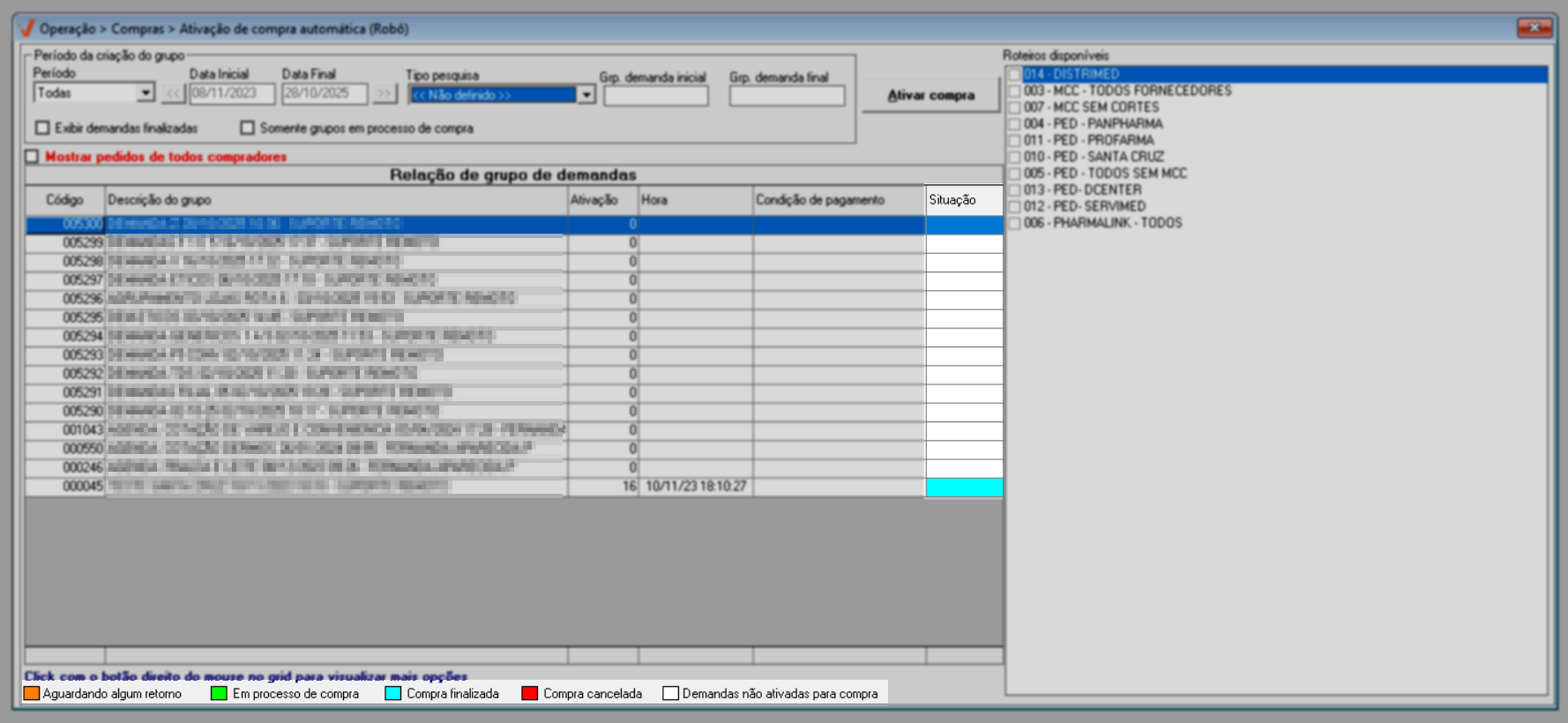Click the Hora column header
1568x723 pixels.
696,200
